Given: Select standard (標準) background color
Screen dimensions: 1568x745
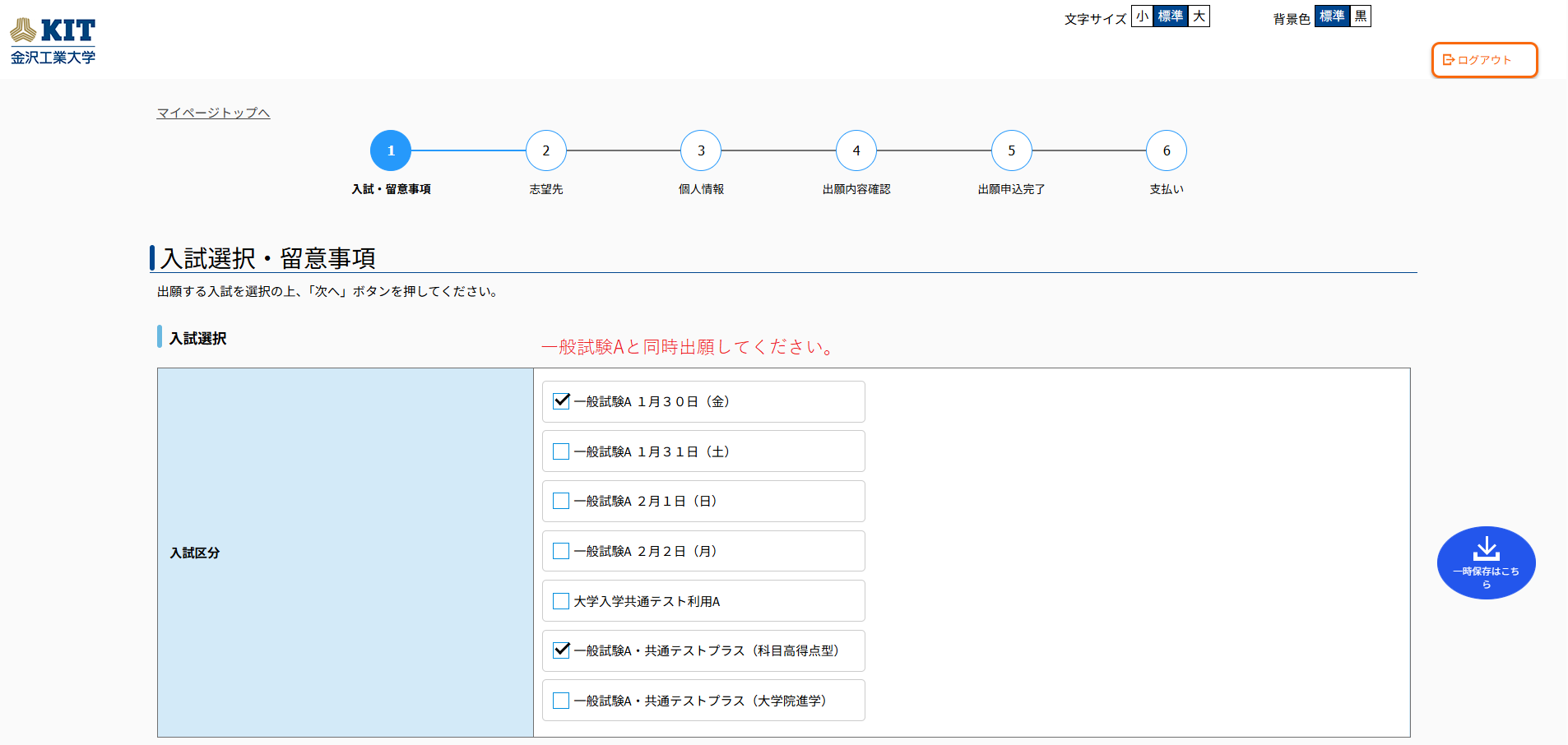Looking at the screenshot, I should click(1331, 16).
